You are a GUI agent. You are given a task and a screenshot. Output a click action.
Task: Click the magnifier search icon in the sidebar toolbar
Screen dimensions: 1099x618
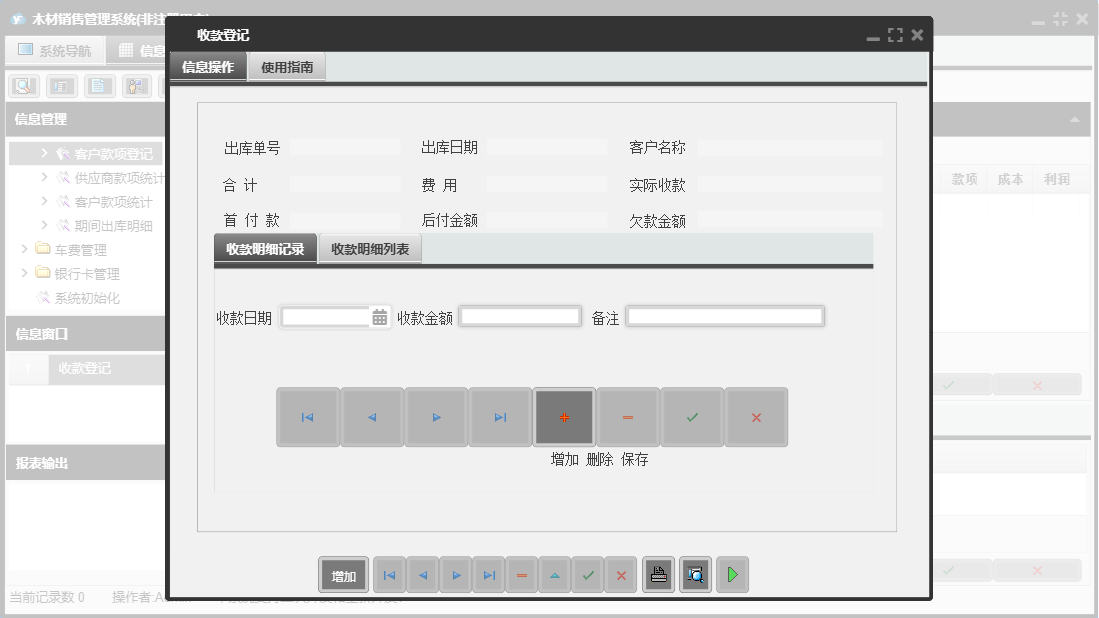(x=22, y=85)
